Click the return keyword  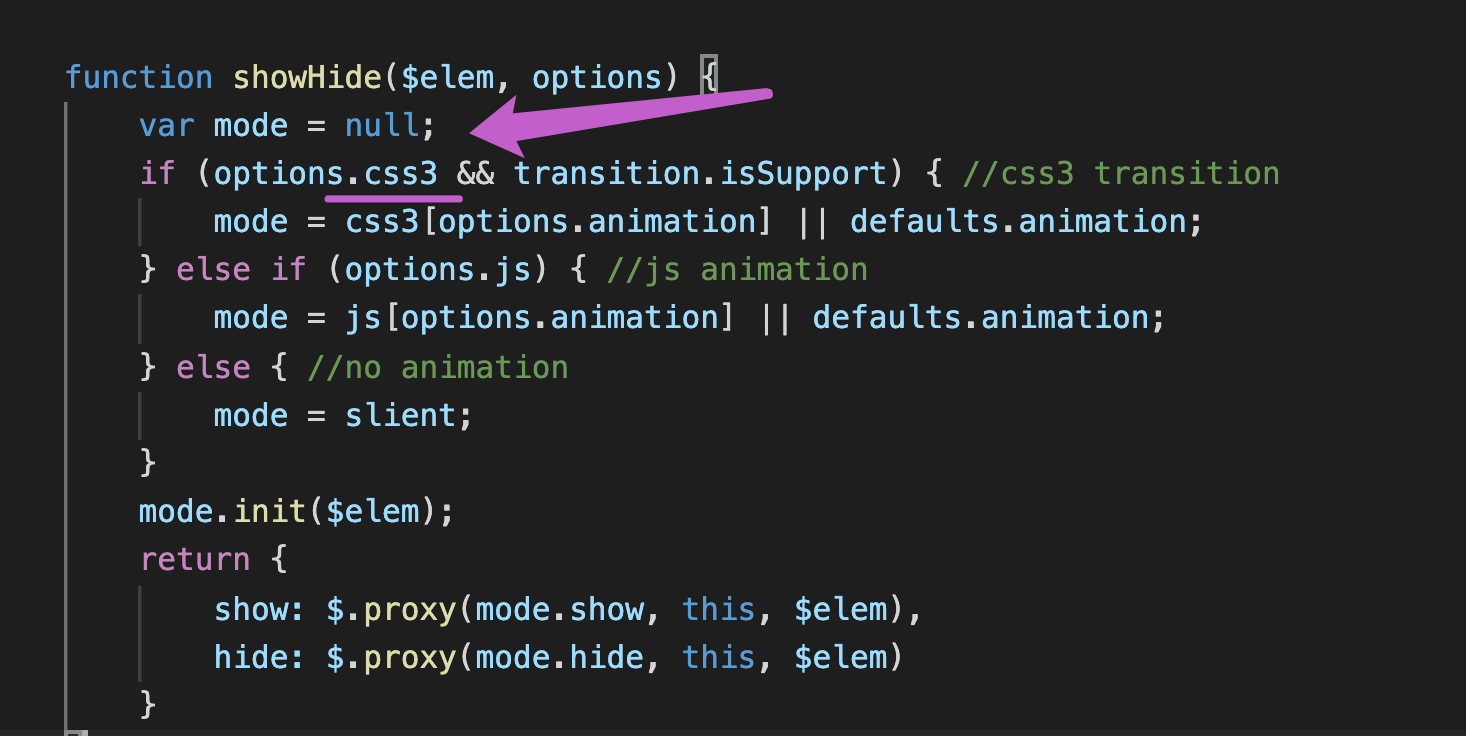pos(195,560)
